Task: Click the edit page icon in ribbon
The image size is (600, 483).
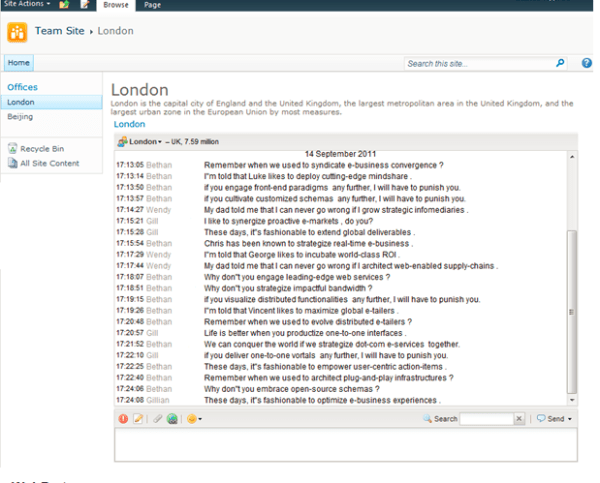Action: pyautogui.click(x=85, y=5)
